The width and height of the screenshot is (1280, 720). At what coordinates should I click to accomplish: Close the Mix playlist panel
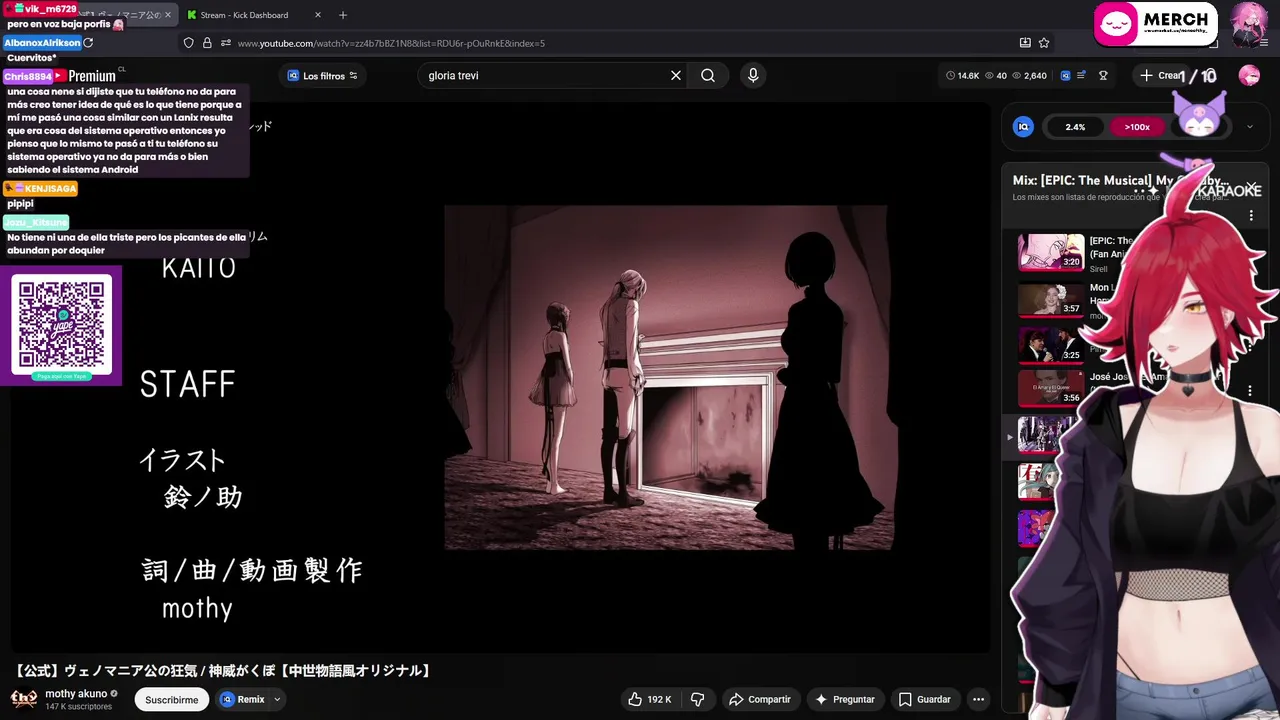[x=1250, y=186]
